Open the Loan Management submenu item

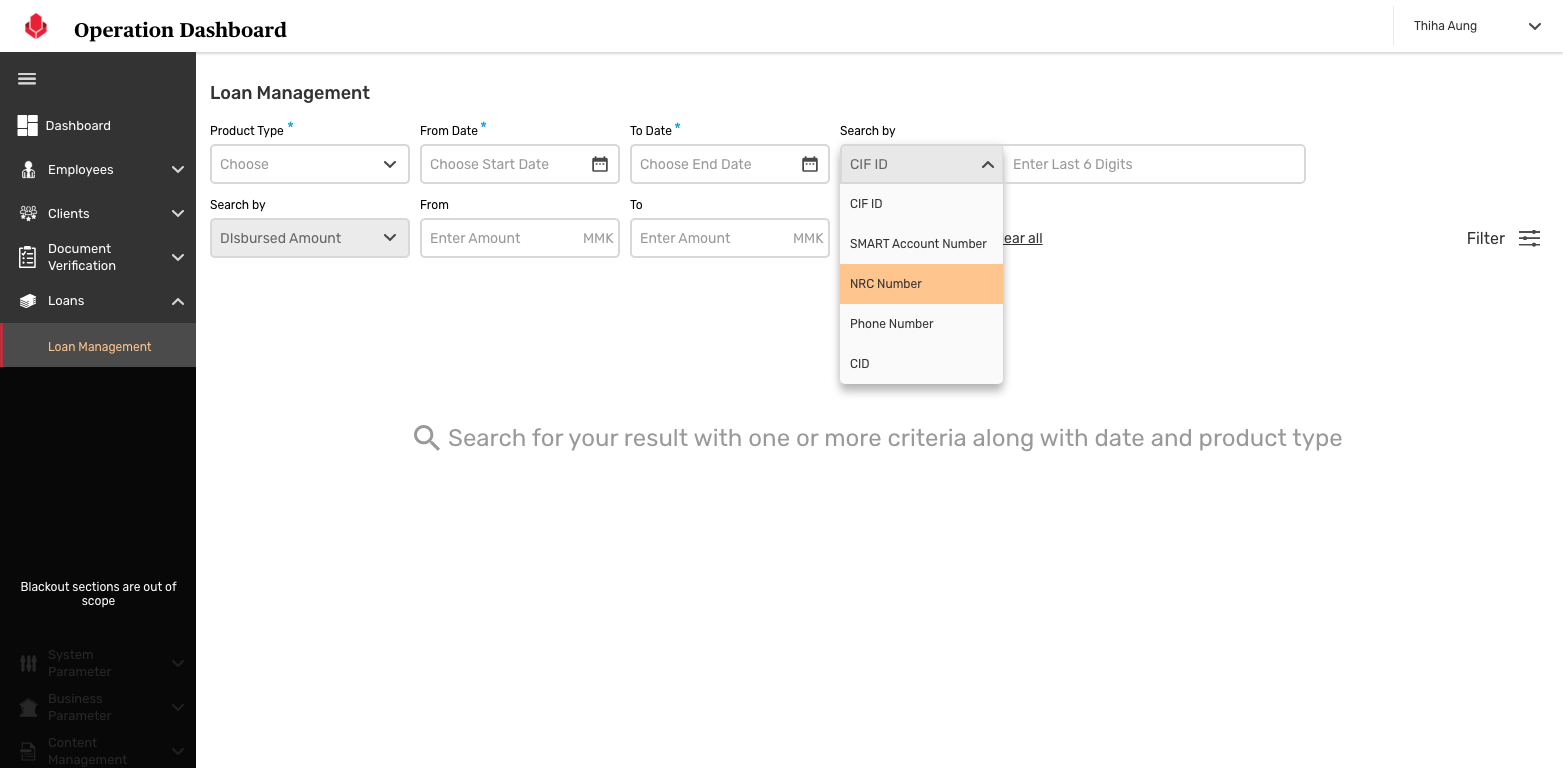[x=98, y=346]
